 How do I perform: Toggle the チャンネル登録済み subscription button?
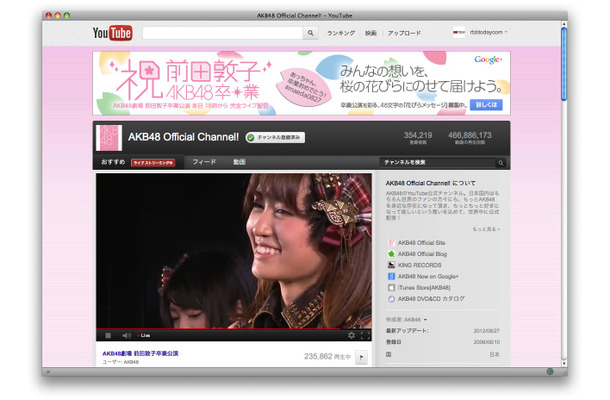(275, 137)
